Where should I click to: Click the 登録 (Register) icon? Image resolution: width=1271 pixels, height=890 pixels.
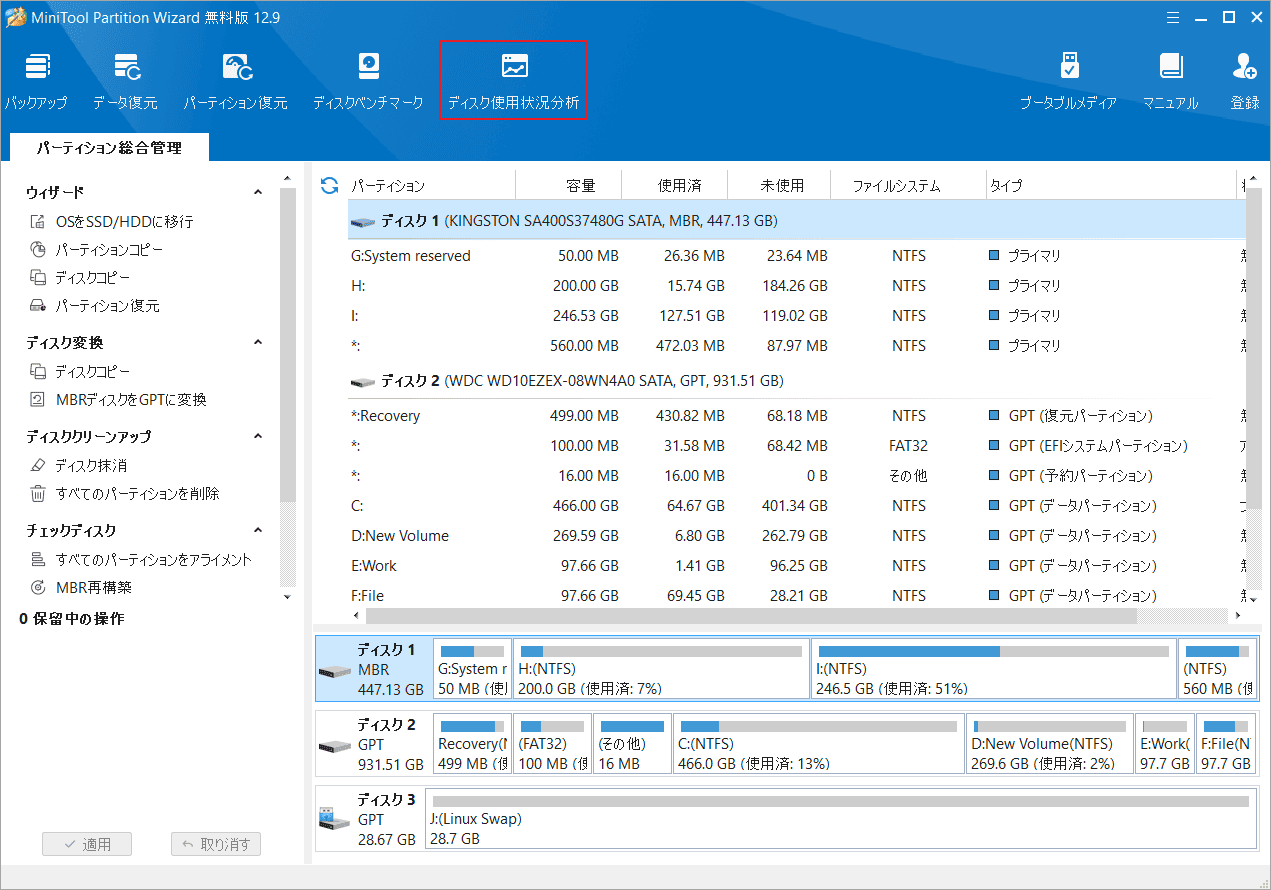click(x=1243, y=78)
